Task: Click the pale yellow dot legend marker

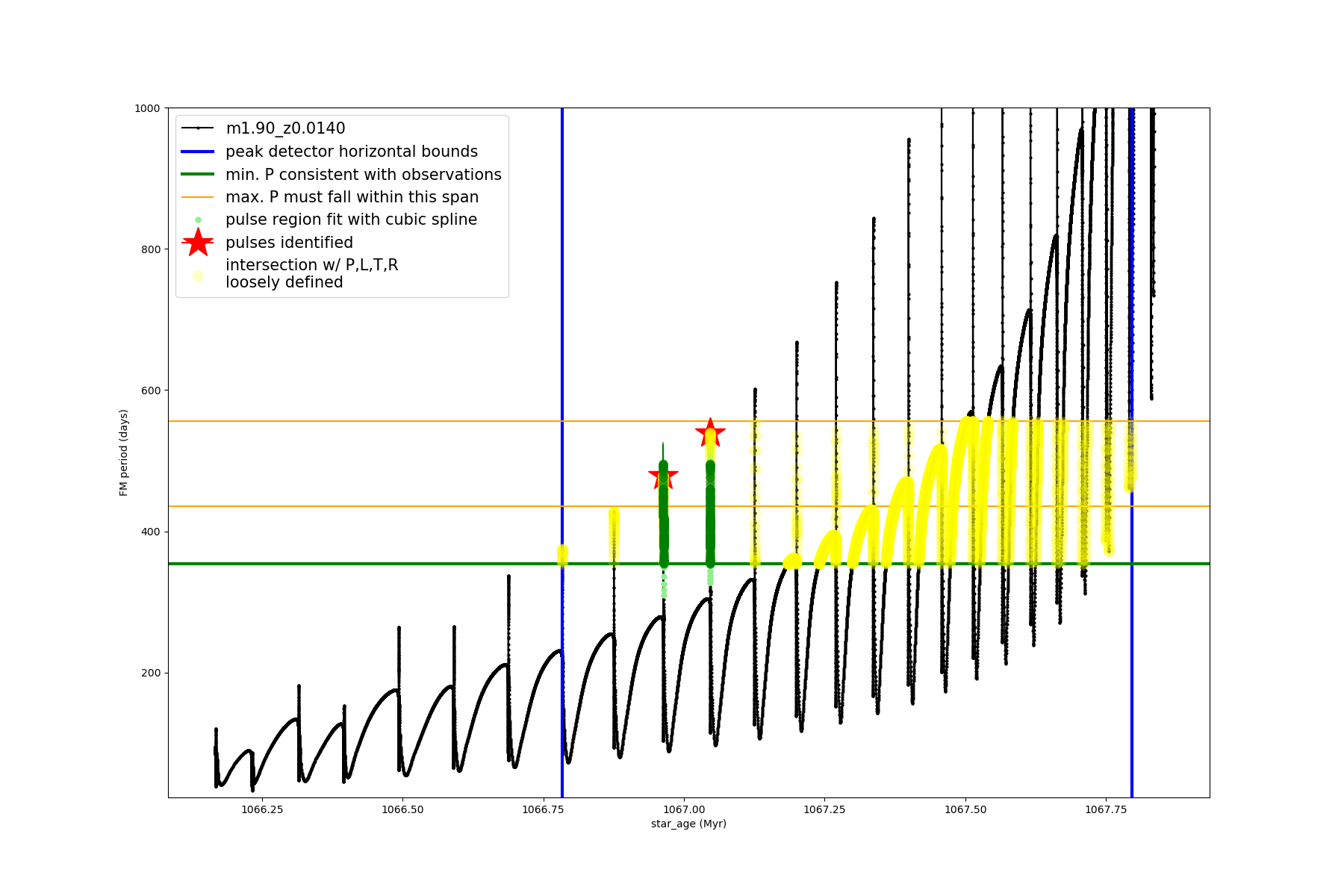Action: point(198,276)
